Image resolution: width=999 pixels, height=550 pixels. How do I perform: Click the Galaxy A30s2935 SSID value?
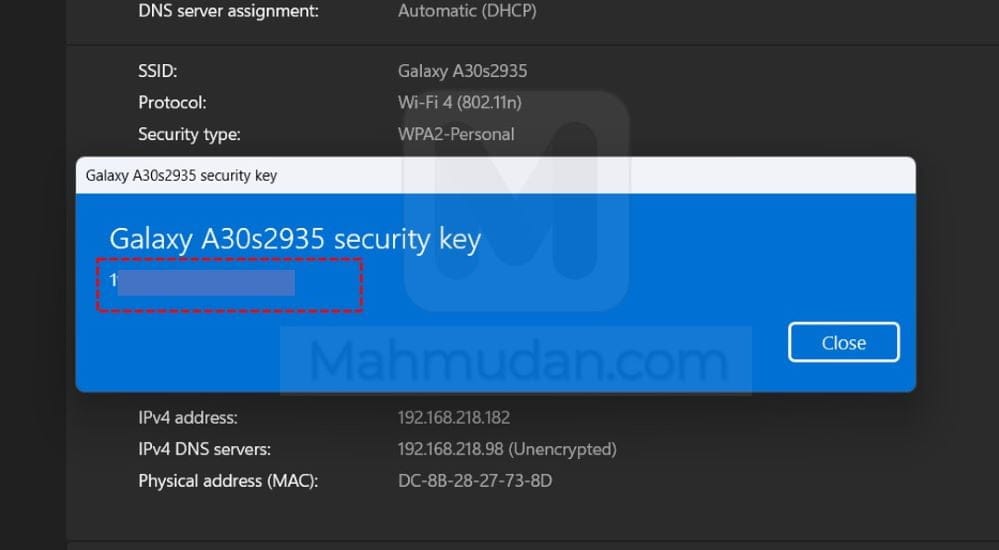click(x=462, y=71)
